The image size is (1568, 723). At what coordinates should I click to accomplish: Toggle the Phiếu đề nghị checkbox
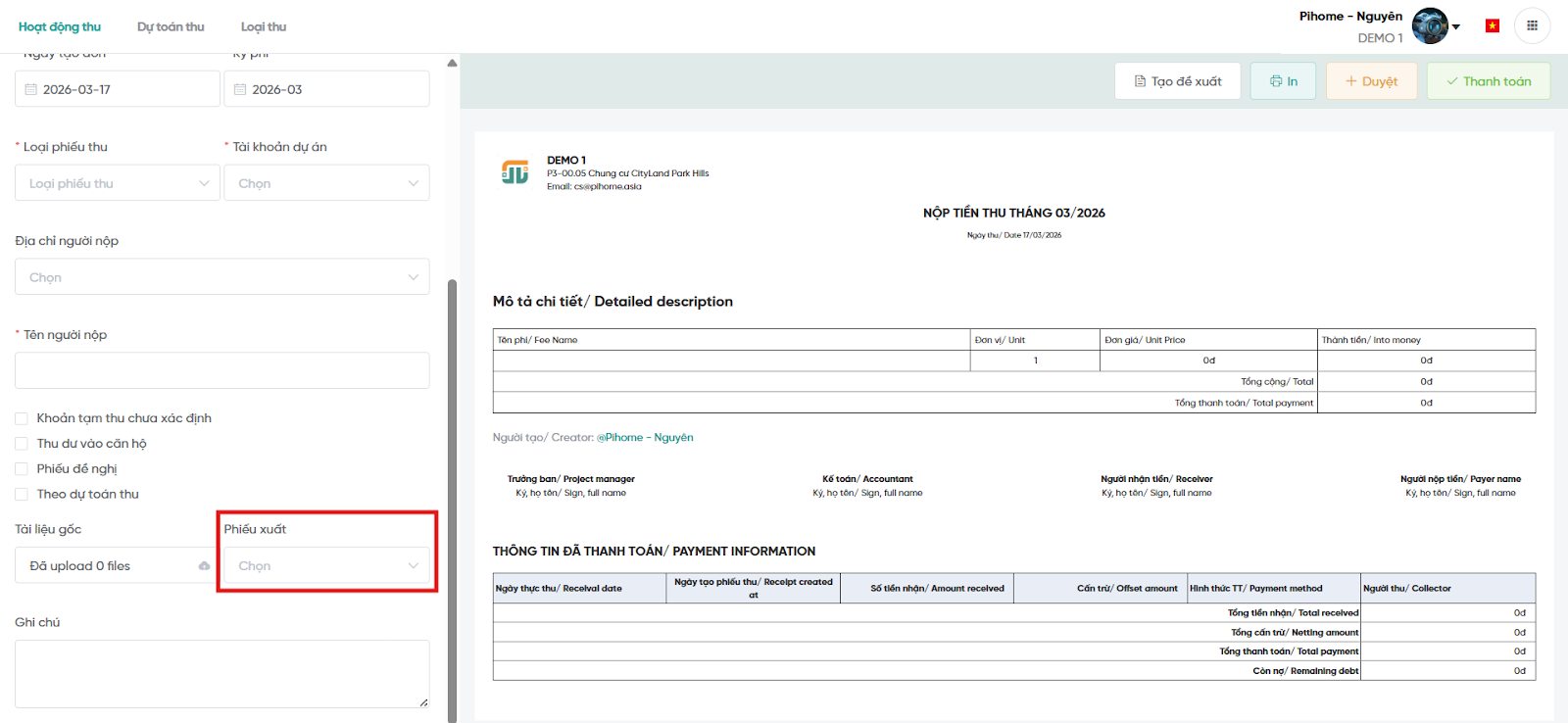click(x=22, y=469)
